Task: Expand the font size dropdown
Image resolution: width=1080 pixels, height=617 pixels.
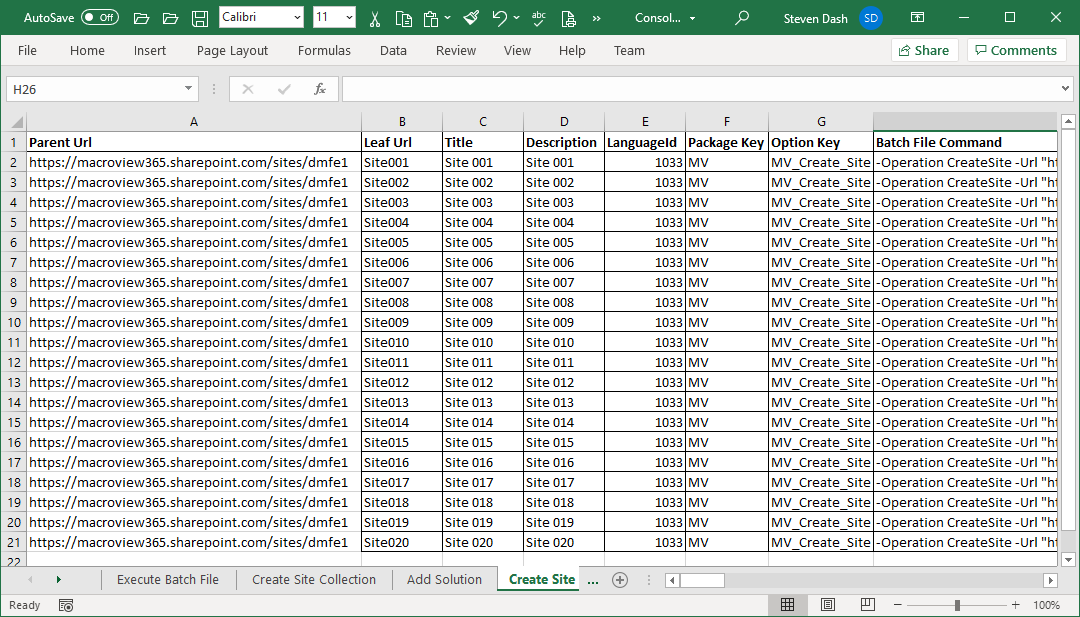Action: [x=348, y=18]
